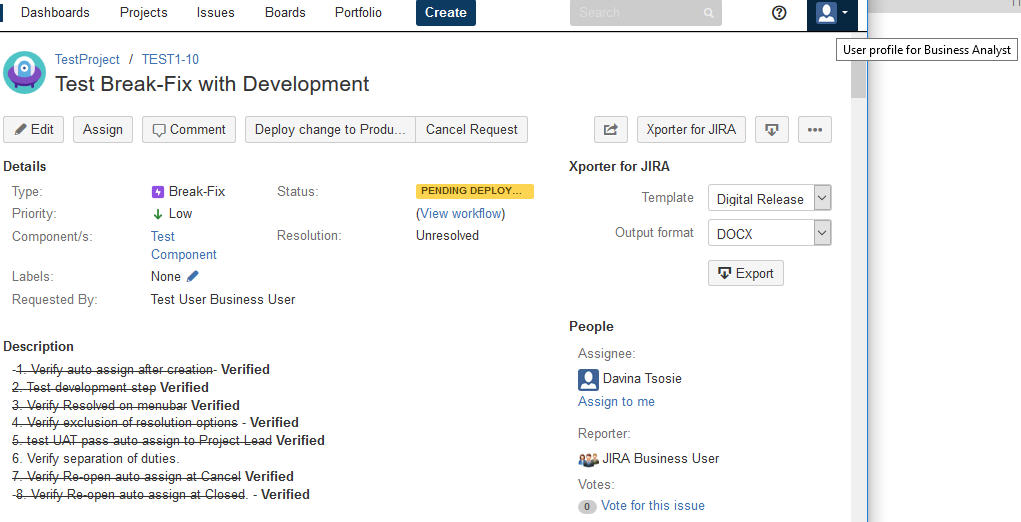This screenshot has height=522, width=1021.
Task: Click description line 1 Verify auto assign after creation
Action: pyautogui.click(x=141, y=370)
